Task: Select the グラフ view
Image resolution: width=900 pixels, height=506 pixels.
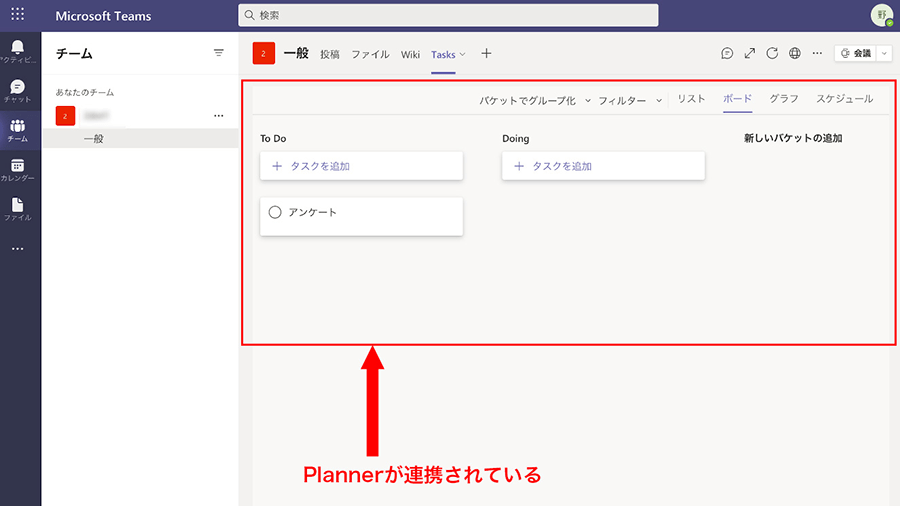Action: pos(784,99)
